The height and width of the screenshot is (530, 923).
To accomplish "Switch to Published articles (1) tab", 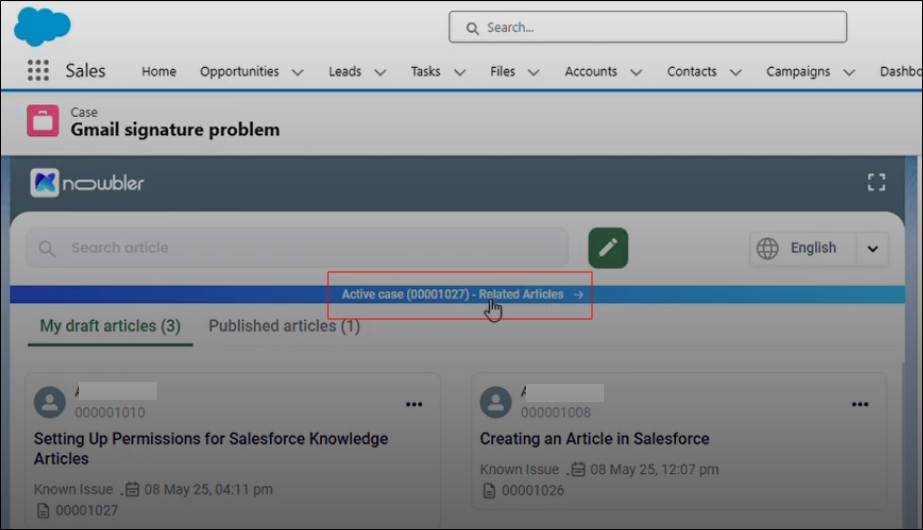I will [x=284, y=326].
